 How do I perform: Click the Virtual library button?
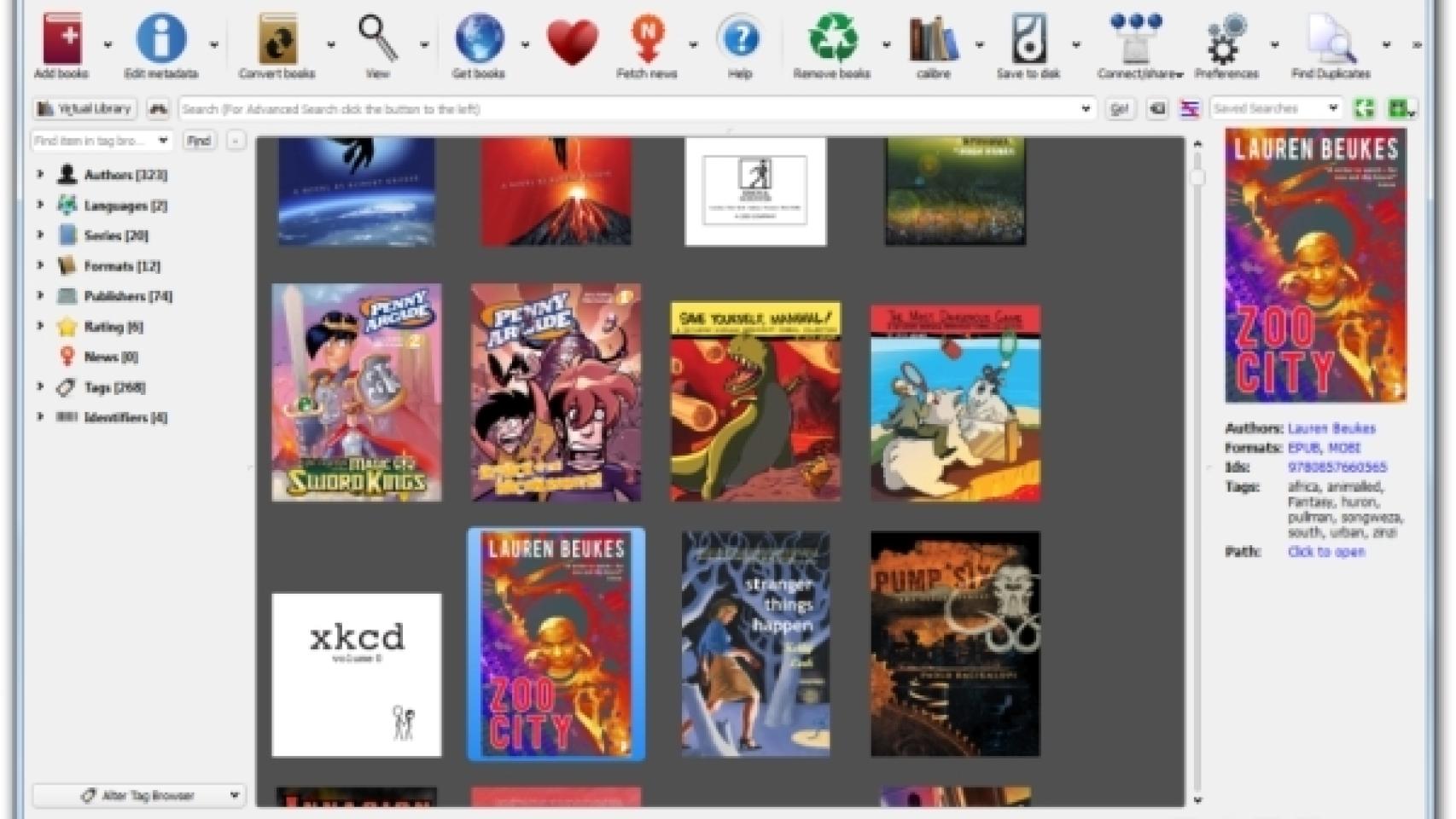click(x=85, y=109)
